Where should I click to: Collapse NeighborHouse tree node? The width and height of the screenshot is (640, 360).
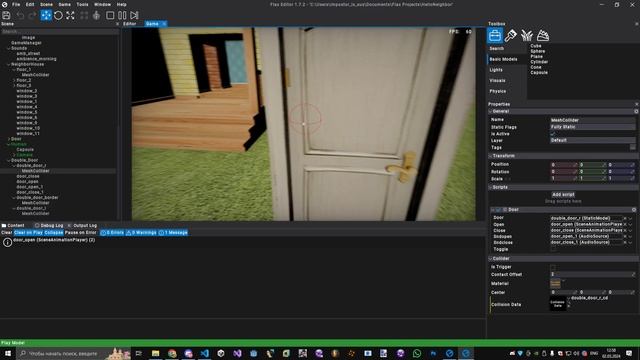9,64
